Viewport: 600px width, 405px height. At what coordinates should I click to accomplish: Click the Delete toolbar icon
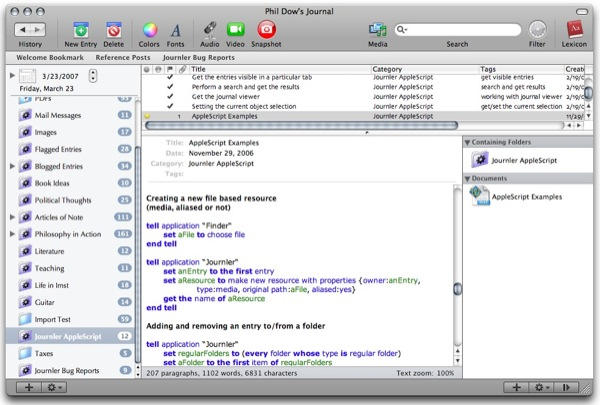(114, 30)
